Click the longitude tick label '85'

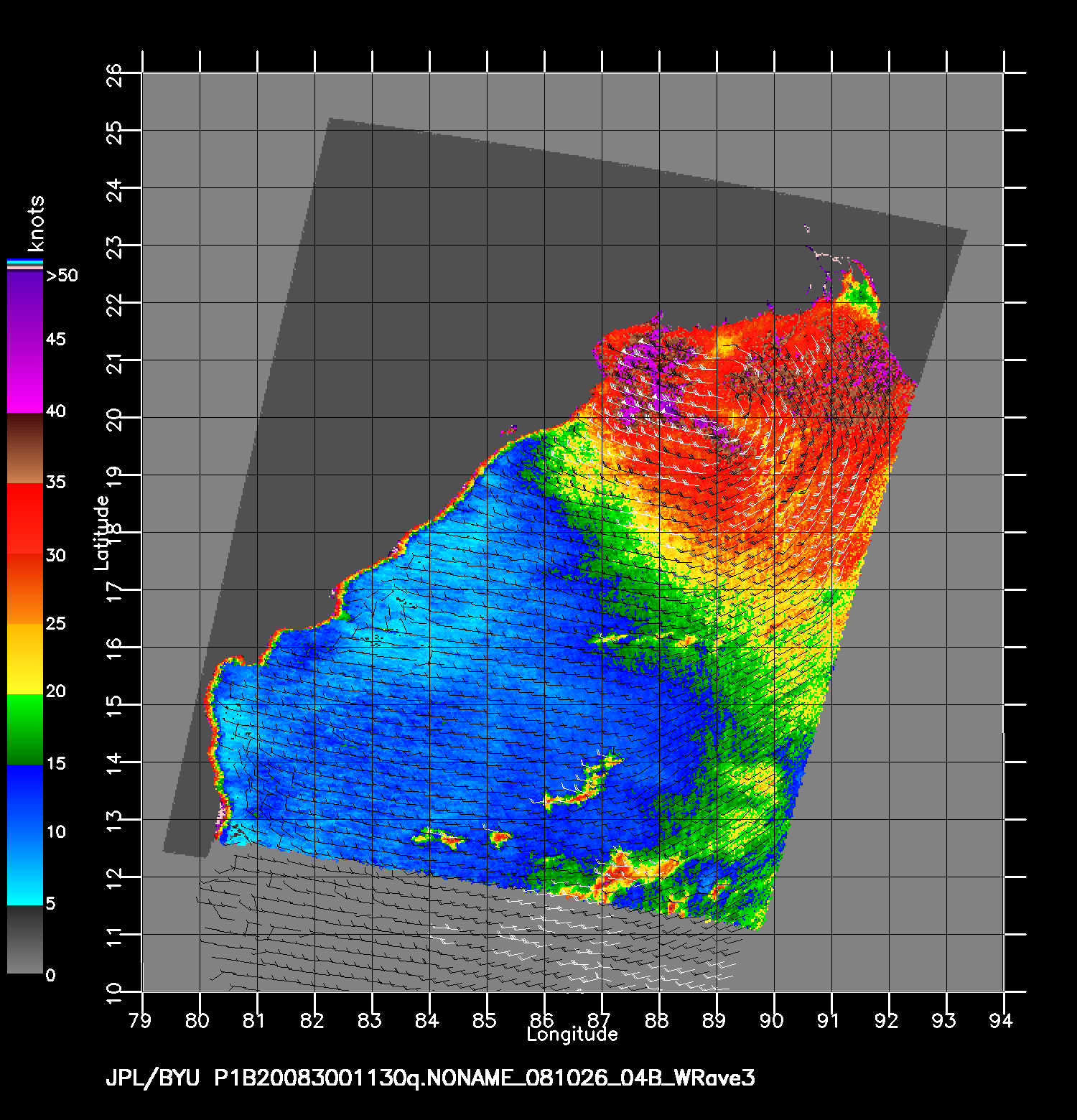click(485, 1020)
